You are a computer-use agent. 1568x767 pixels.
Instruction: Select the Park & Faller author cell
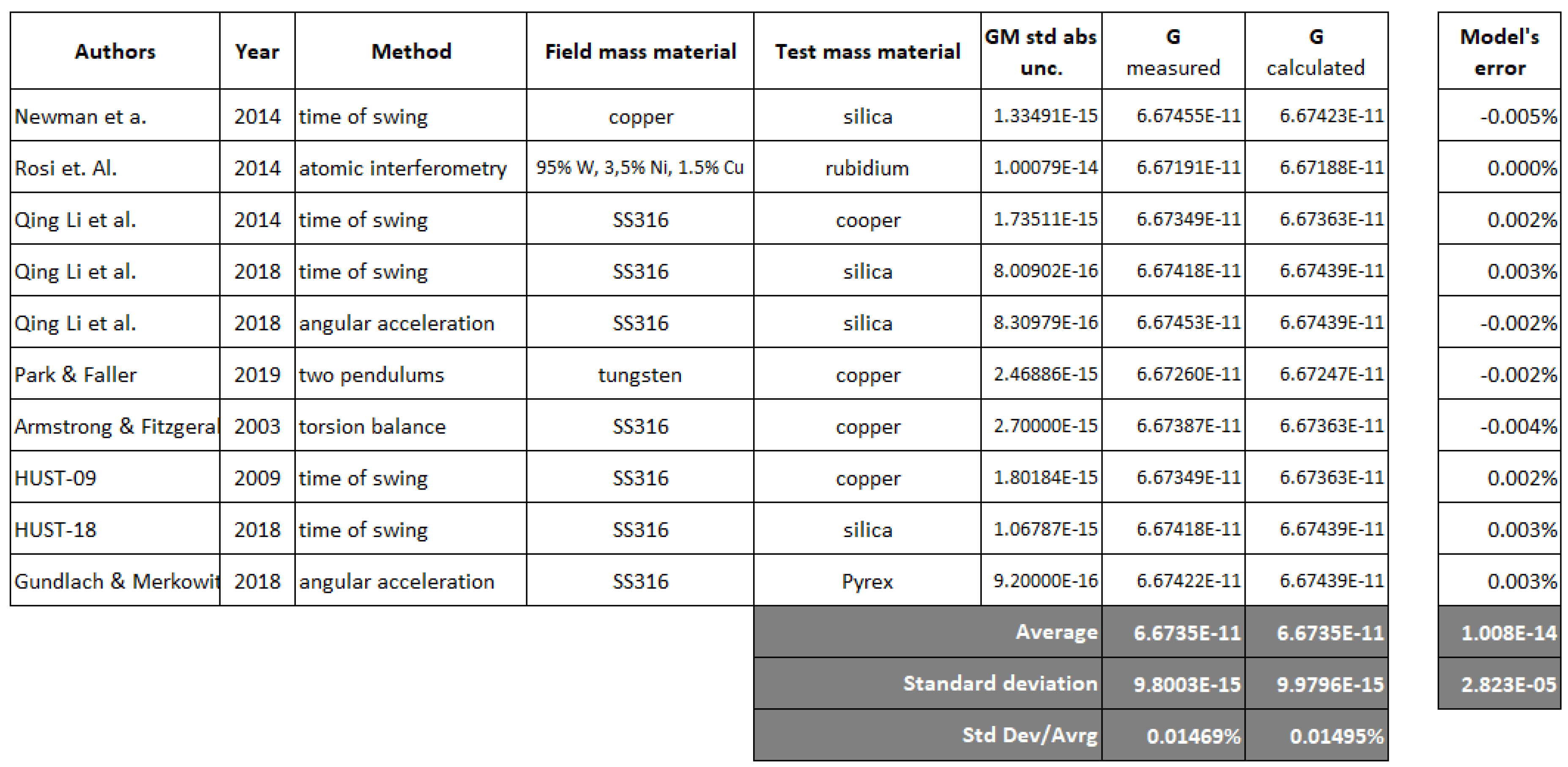tap(76, 375)
